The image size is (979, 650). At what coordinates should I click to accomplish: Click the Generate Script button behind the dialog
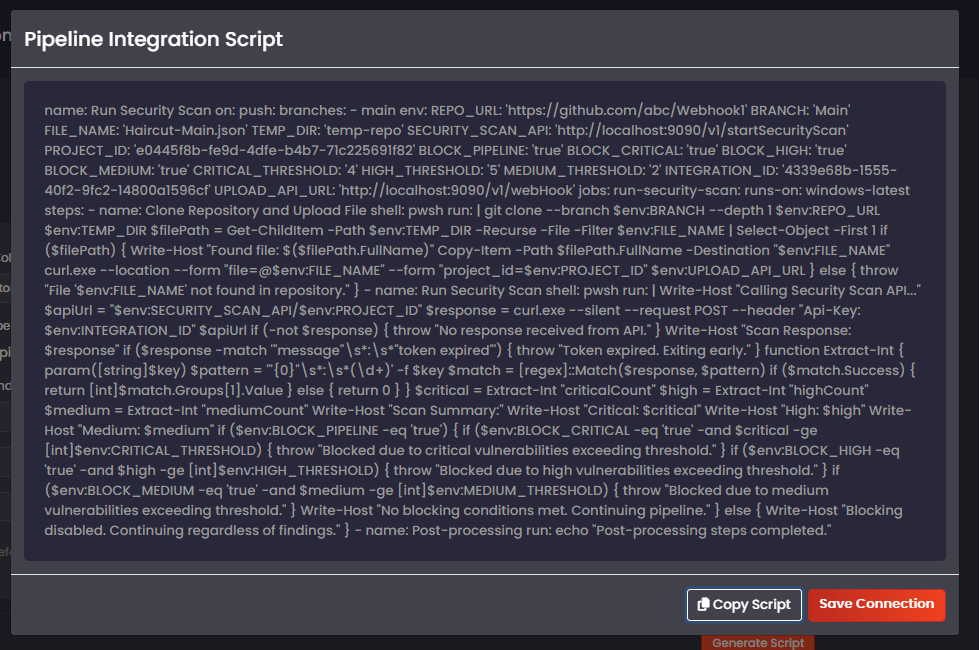click(x=757, y=643)
